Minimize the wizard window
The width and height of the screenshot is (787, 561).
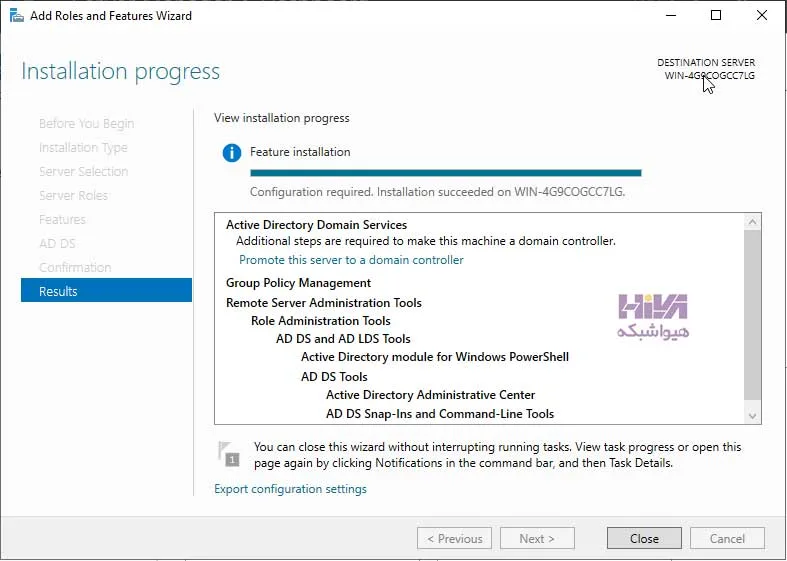point(671,16)
